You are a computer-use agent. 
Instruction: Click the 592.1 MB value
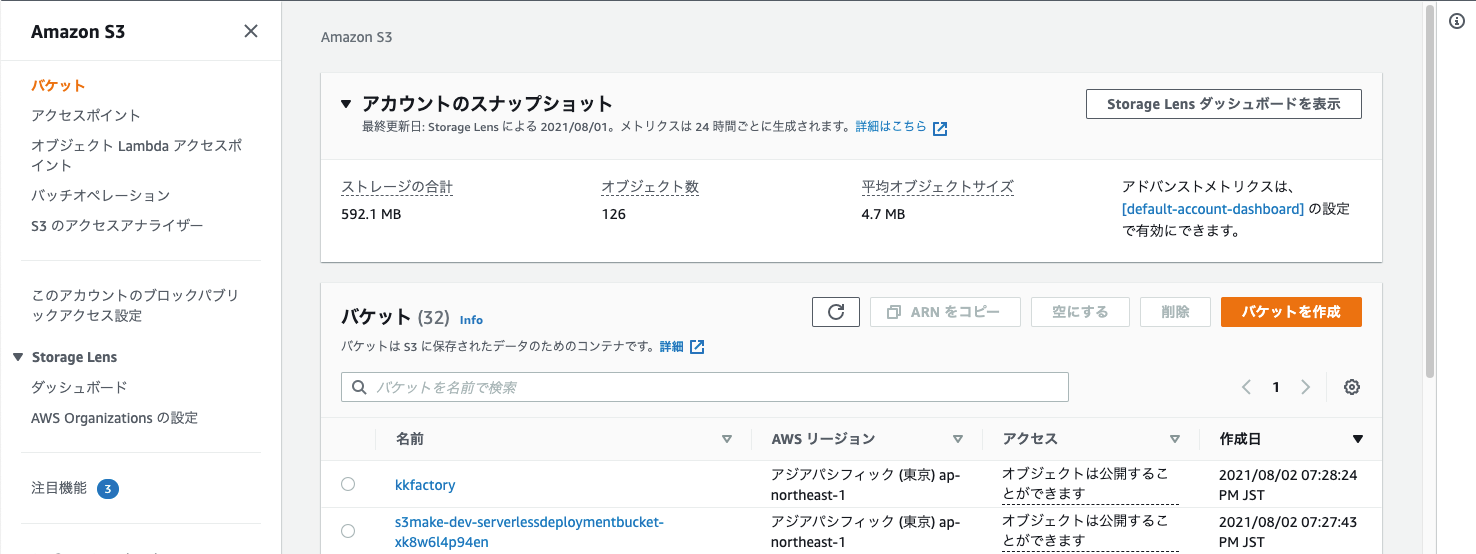click(371, 214)
